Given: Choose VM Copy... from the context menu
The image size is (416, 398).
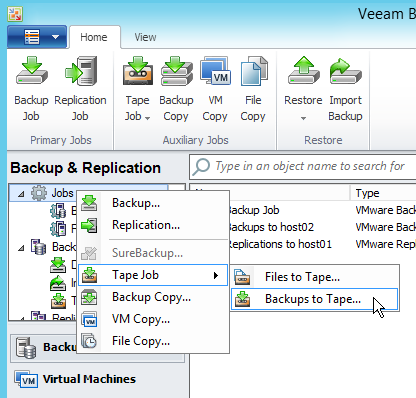Looking at the screenshot, I should point(153,319).
